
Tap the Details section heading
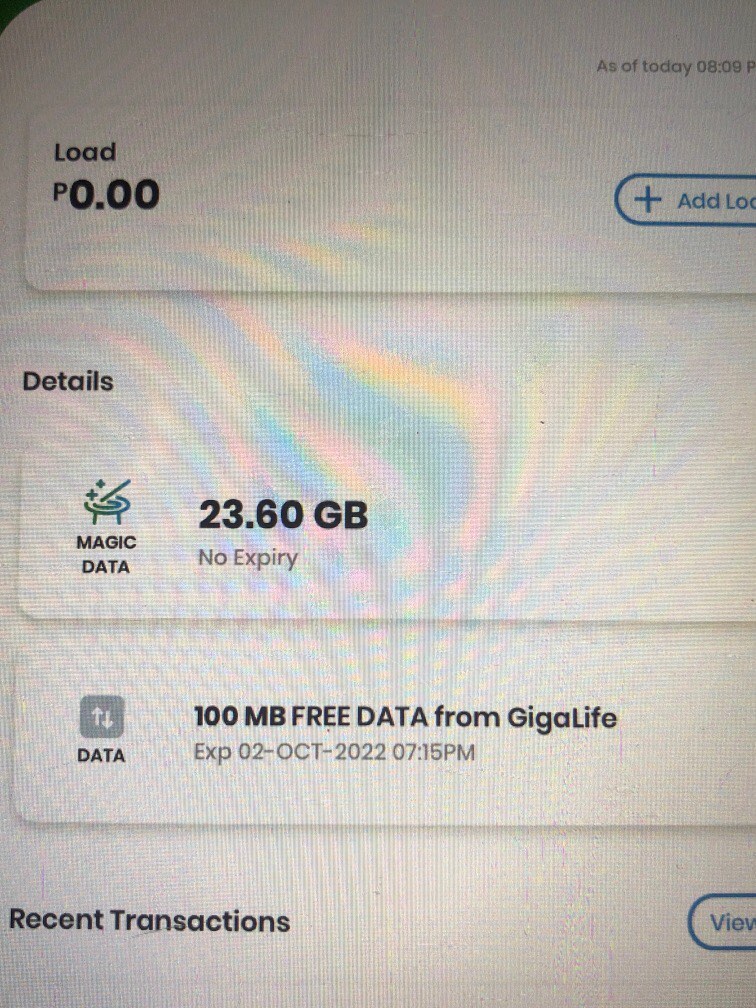[x=68, y=381]
